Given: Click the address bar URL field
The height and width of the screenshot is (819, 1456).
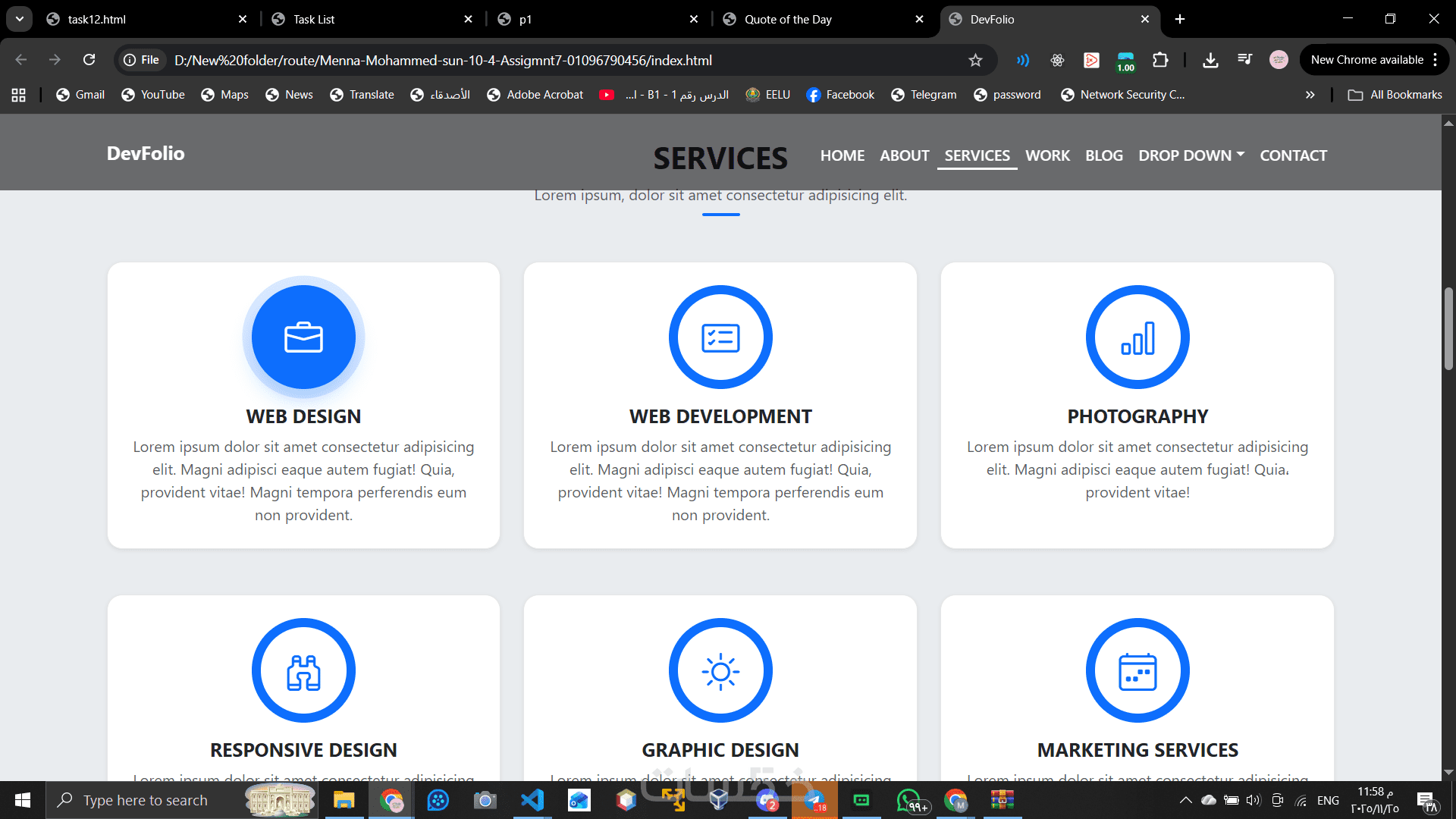Looking at the screenshot, I should (531, 60).
